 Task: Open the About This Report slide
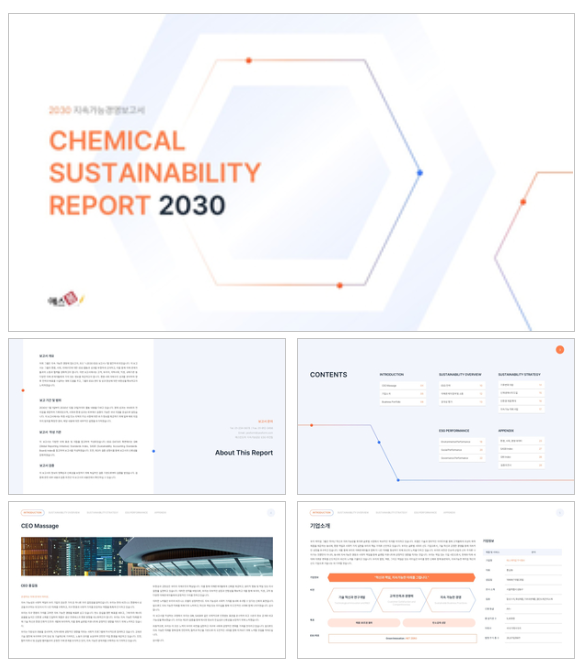[x=147, y=416]
